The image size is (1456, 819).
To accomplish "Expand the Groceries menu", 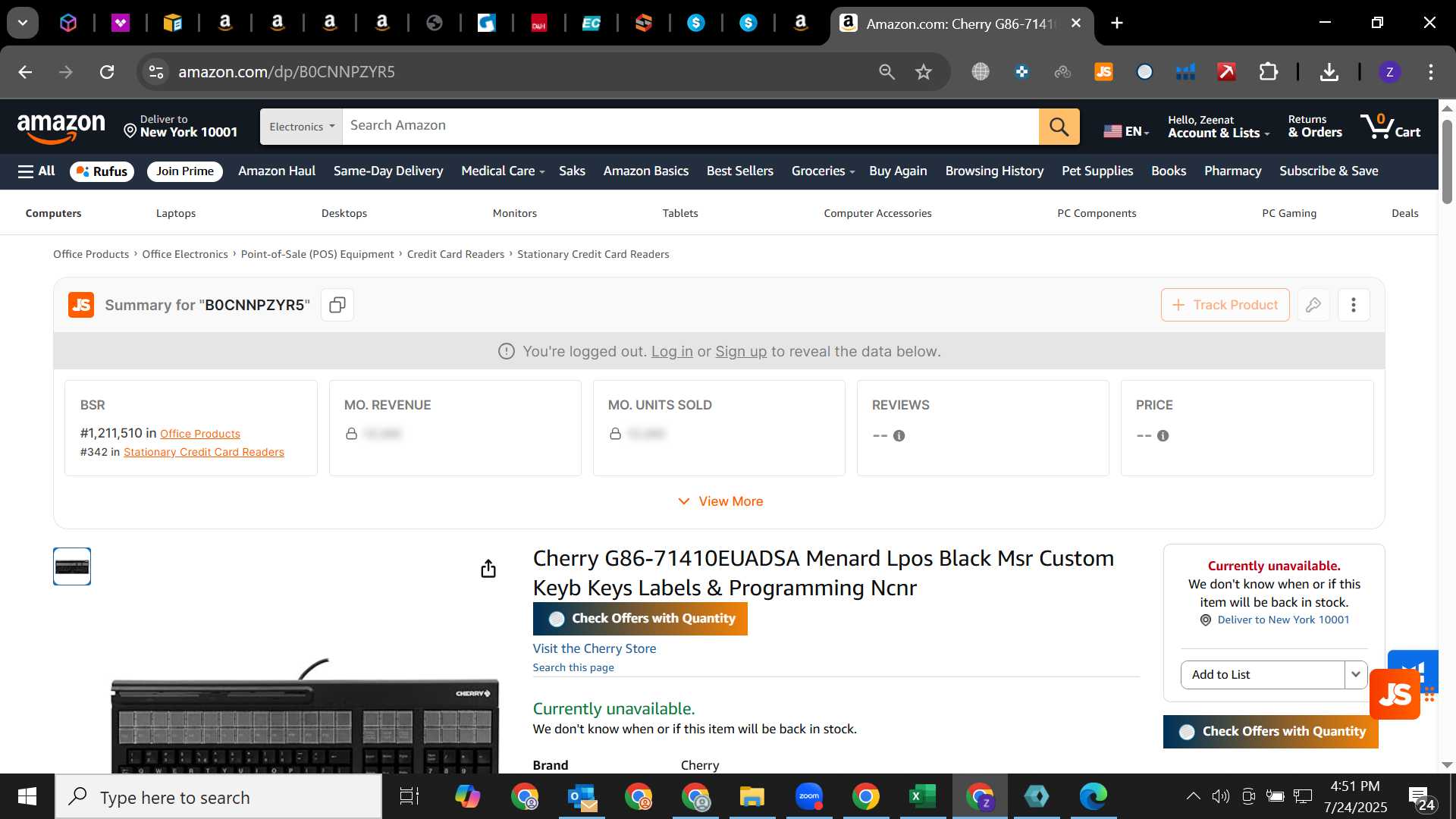I will point(823,171).
